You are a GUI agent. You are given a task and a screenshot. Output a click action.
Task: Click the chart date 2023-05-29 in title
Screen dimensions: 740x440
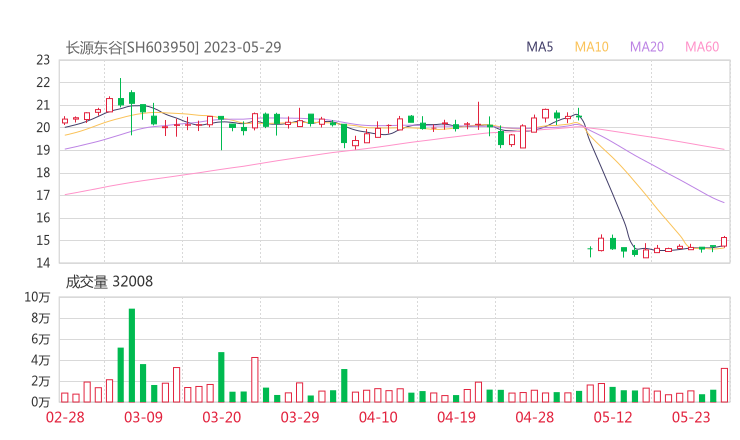(x=243, y=47)
